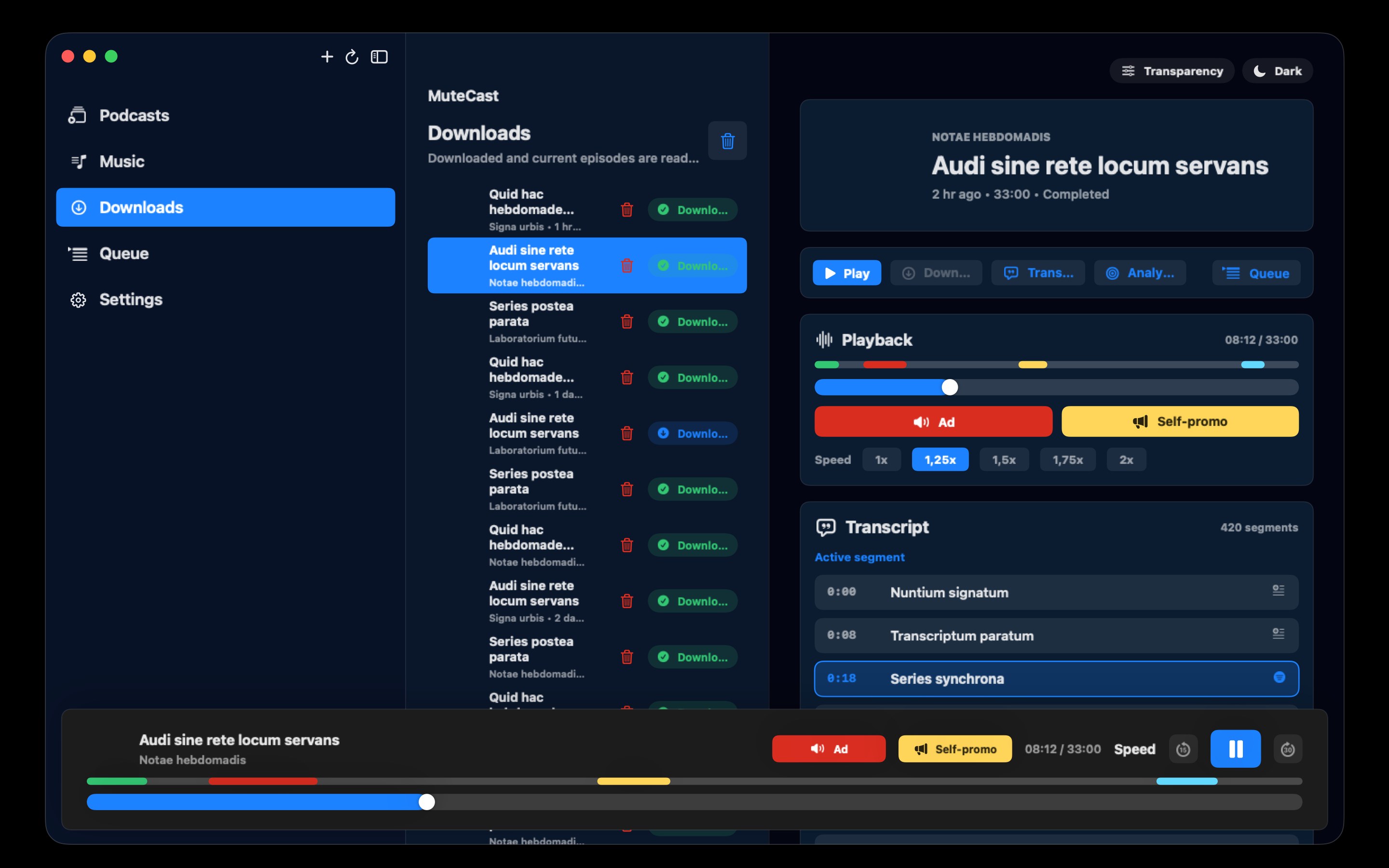Open Speed menu in bottom player

pyautogui.click(x=1134, y=749)
